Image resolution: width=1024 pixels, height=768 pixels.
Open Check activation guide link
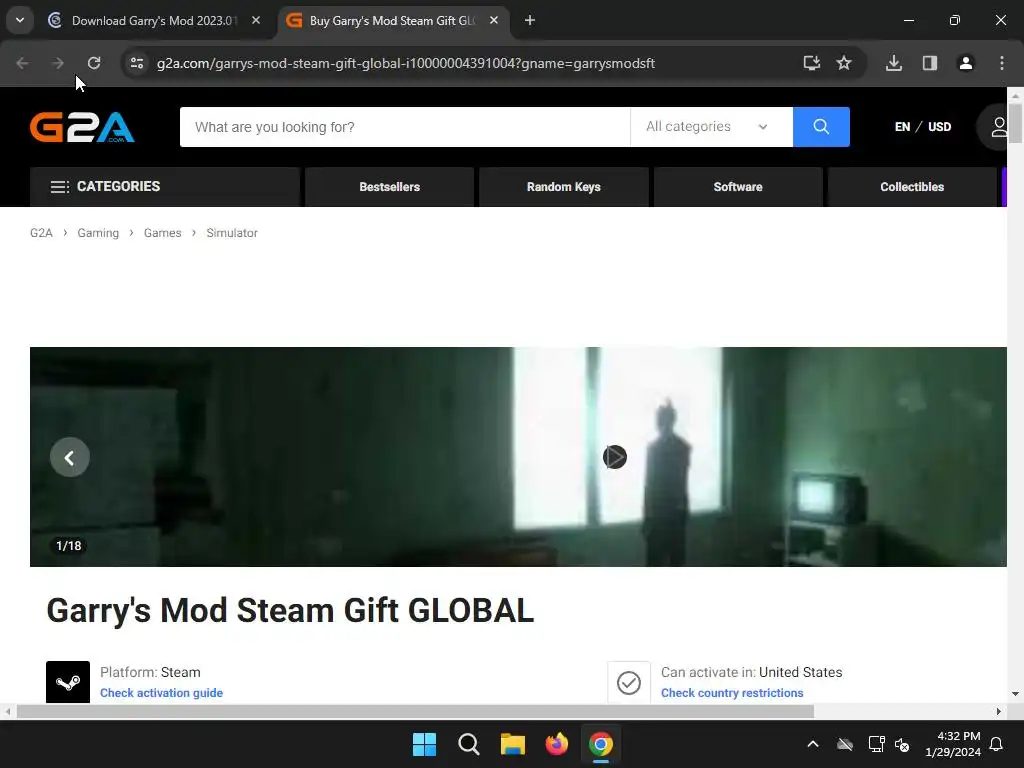click(x=161, y=693)
